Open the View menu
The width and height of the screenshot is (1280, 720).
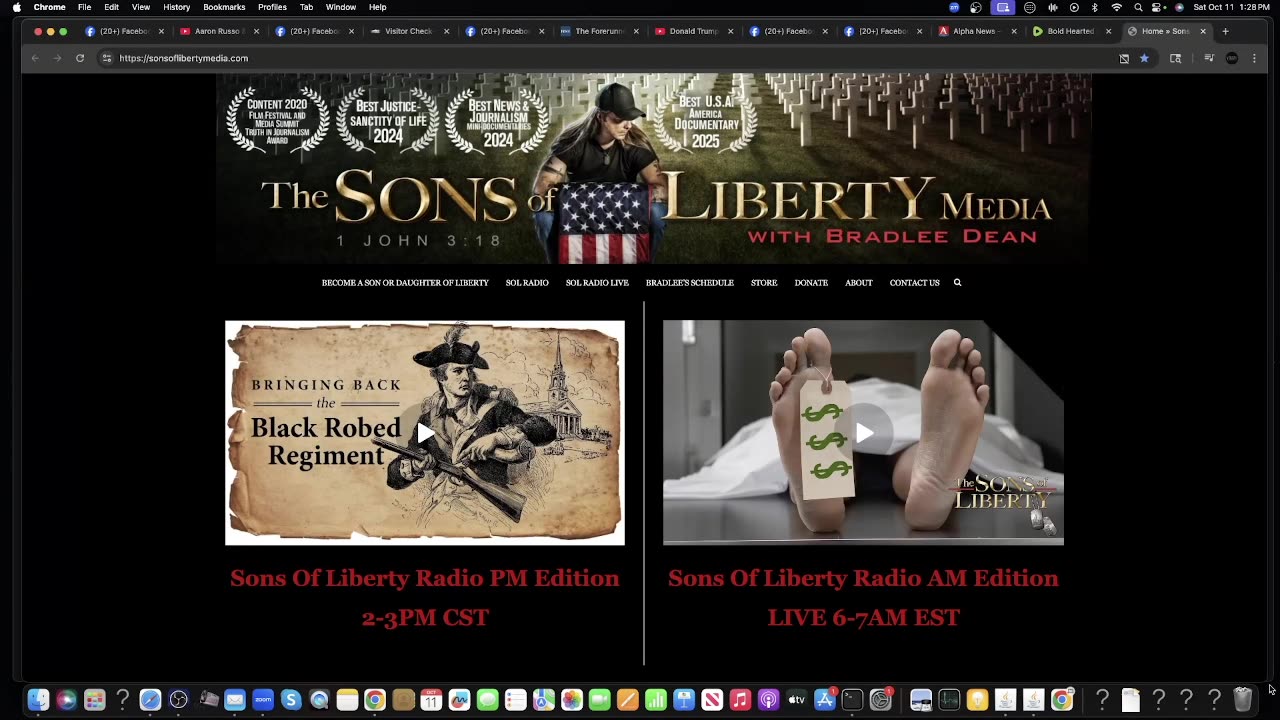coord(141,7)
